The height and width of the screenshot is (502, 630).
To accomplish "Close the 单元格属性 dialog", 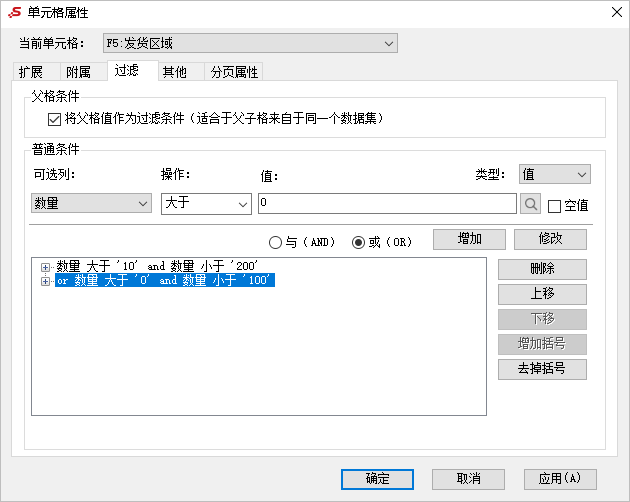I will [x=617, y=12].
